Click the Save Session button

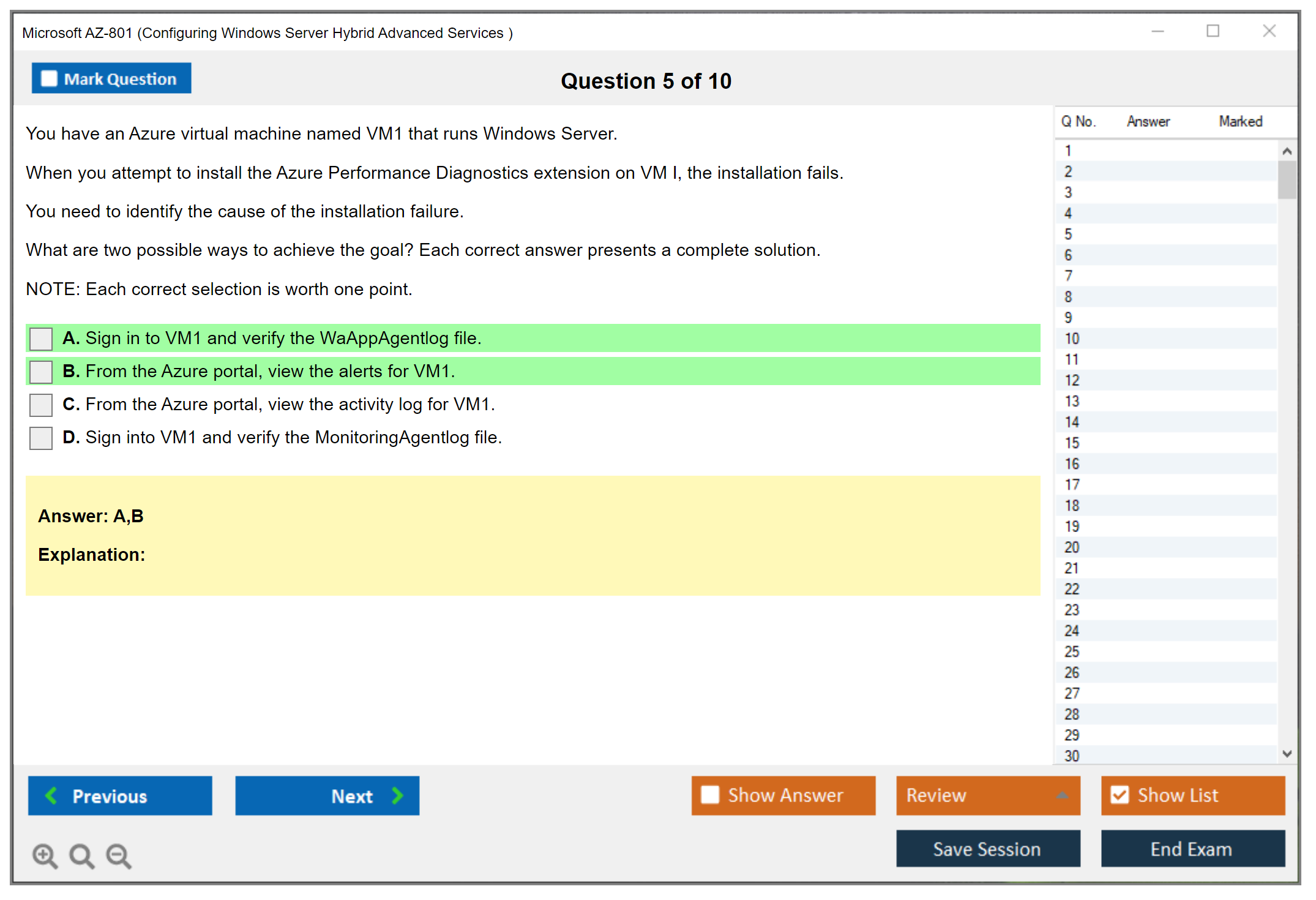point(987,849)
